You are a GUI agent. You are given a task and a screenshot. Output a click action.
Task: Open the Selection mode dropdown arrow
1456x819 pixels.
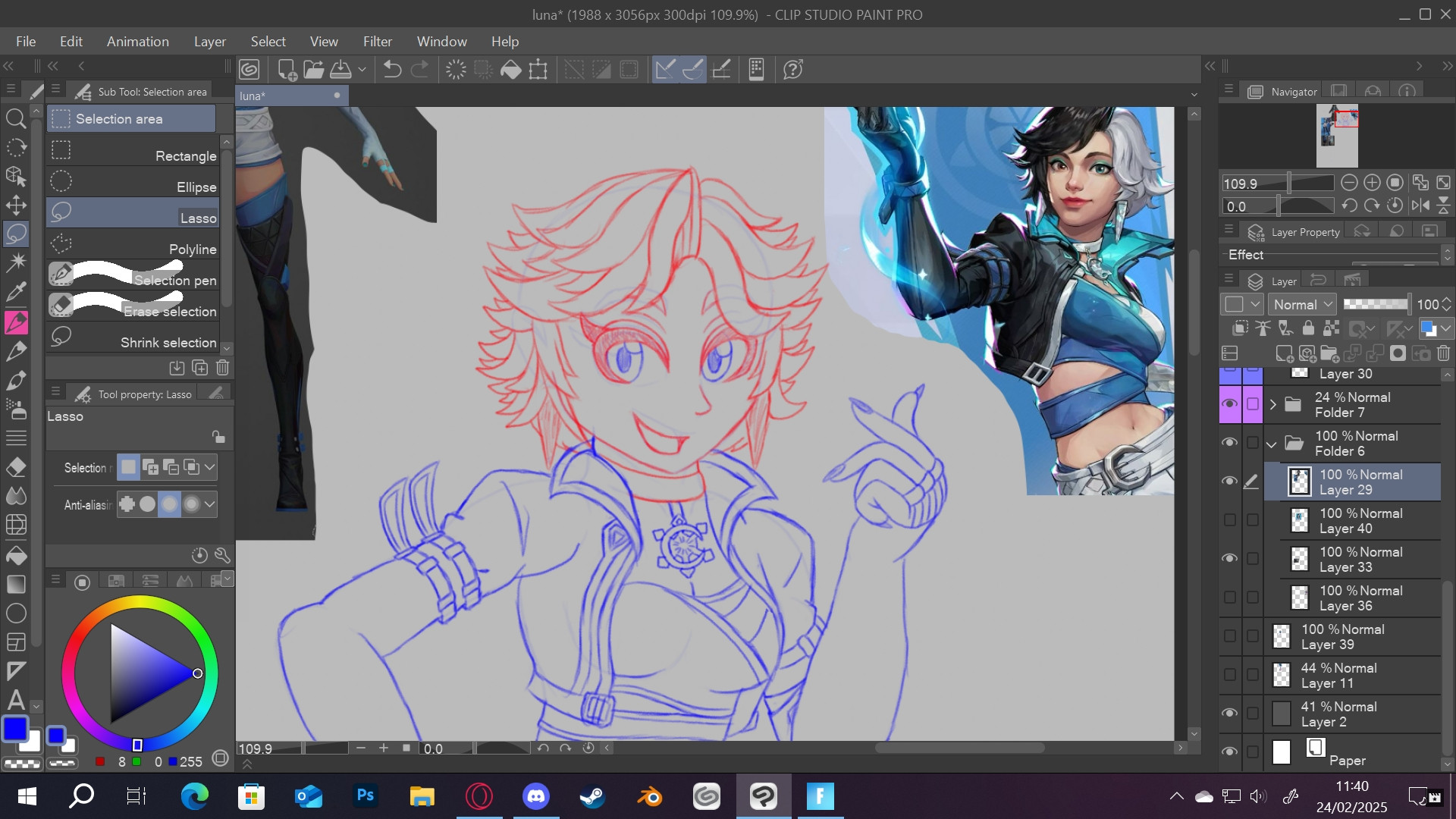pos(209,467)
